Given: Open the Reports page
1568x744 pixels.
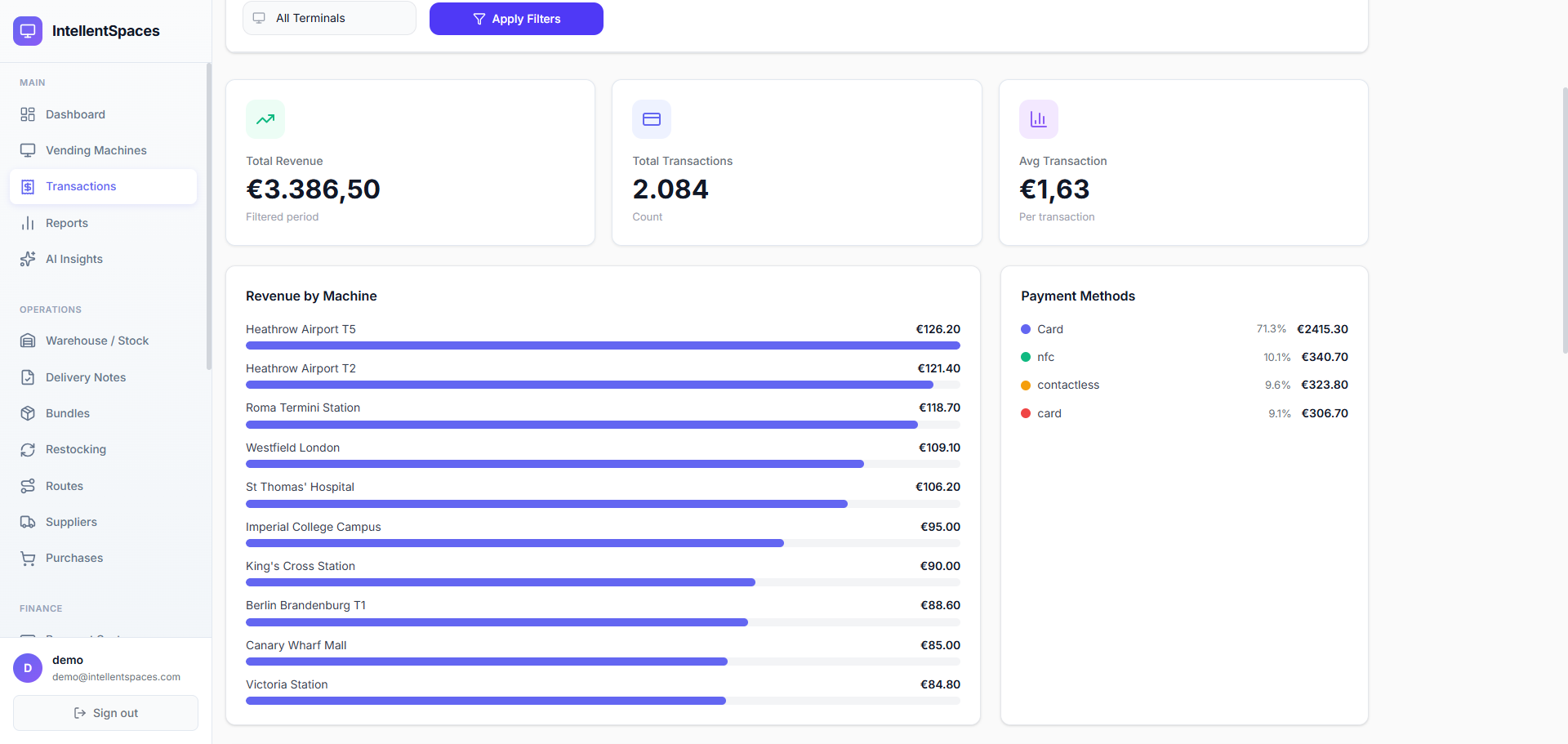Looking at the screenshot, I should [x=103, y=223].
